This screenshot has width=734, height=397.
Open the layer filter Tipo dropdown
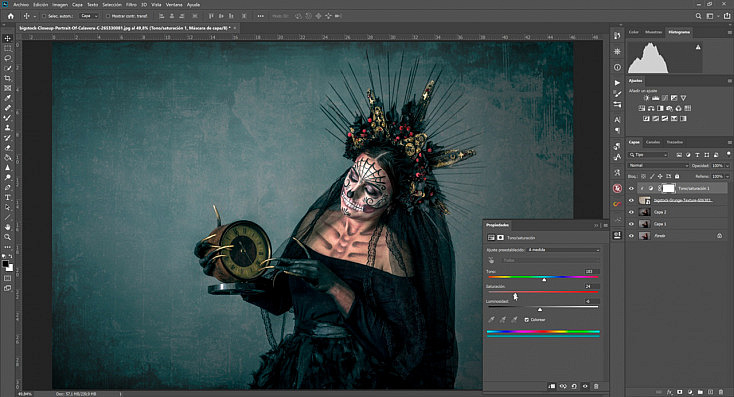pyautogui.click(x=648, y=155)
